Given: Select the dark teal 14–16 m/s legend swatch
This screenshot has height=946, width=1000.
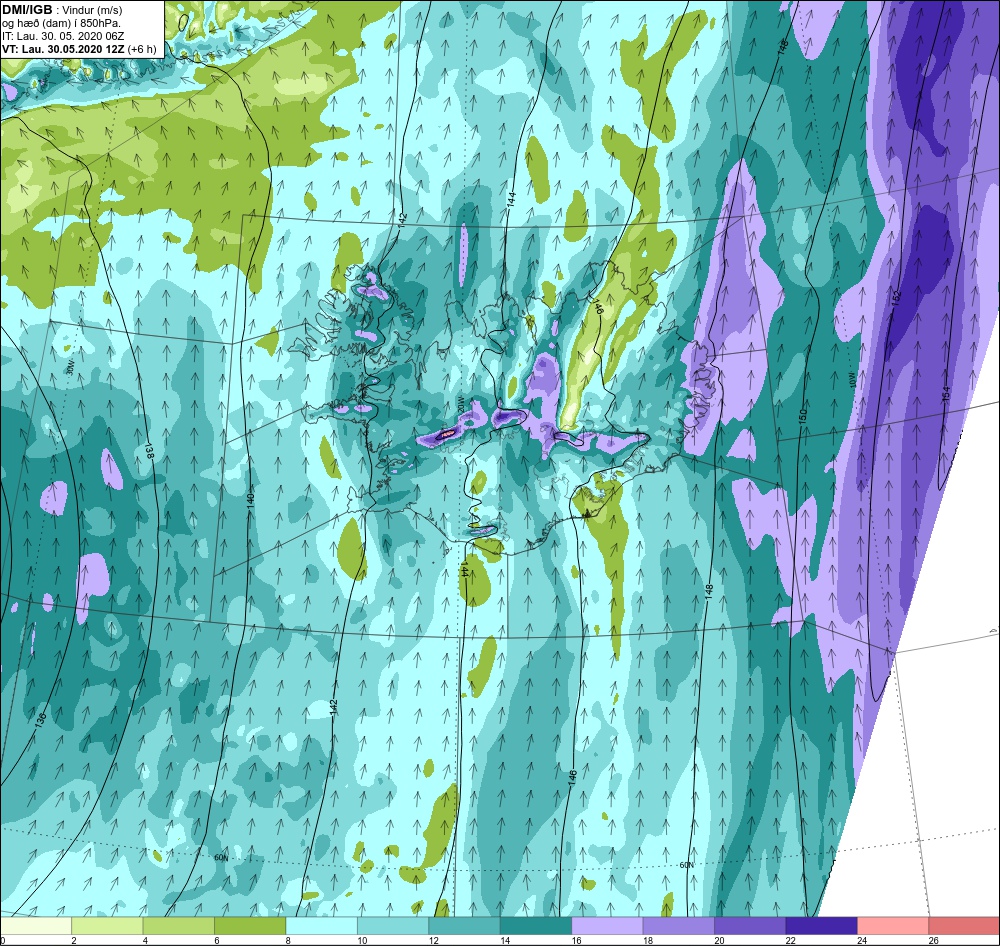Looking at the screenshot, I should (x=536, y=925).
